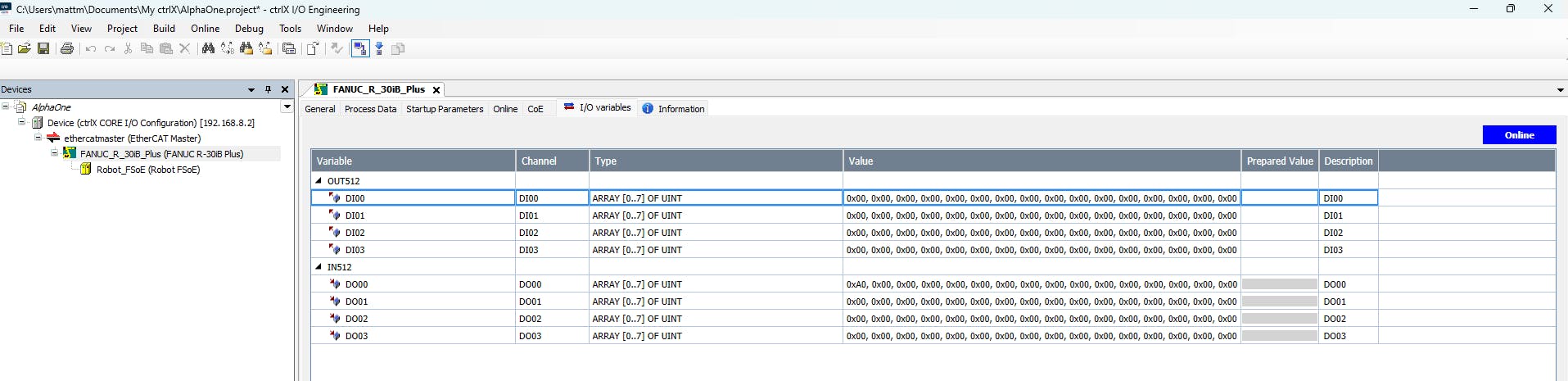The height and width of the screenshot is (381, 1568).
Task: Click the Replace (A to B) icon
Action: point(228,49)
